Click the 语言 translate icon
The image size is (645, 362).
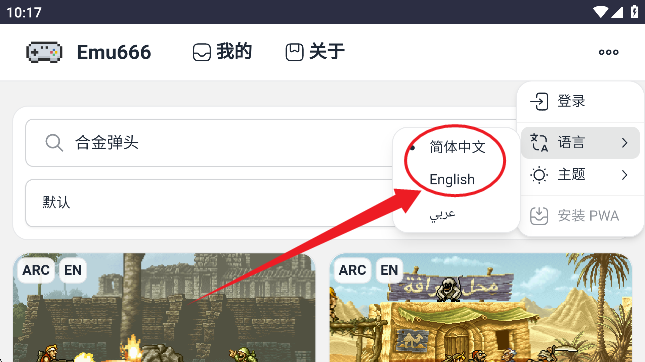(539, 142)
